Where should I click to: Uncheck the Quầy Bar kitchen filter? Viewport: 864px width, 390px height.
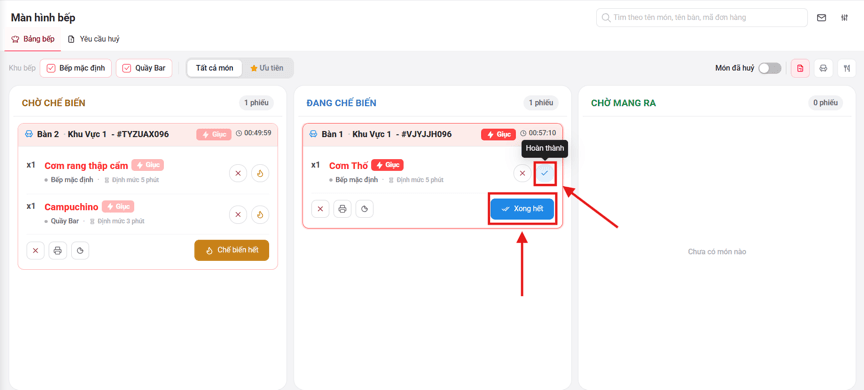(144, 68)
